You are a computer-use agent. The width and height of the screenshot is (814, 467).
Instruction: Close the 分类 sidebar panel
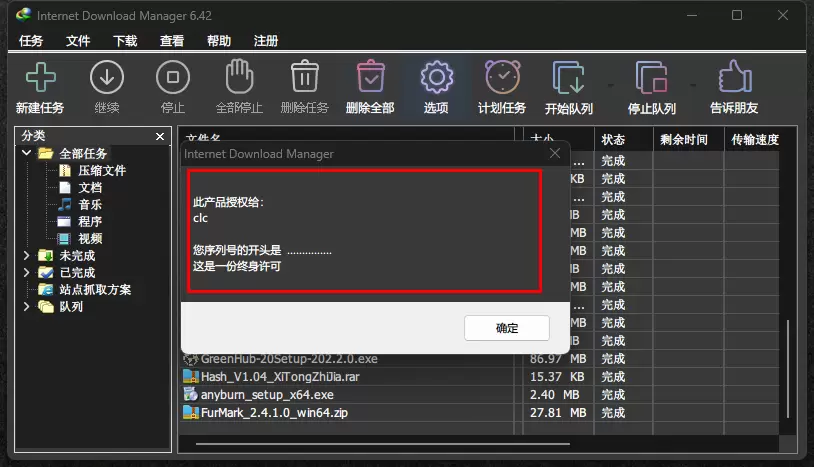point(160,136)
